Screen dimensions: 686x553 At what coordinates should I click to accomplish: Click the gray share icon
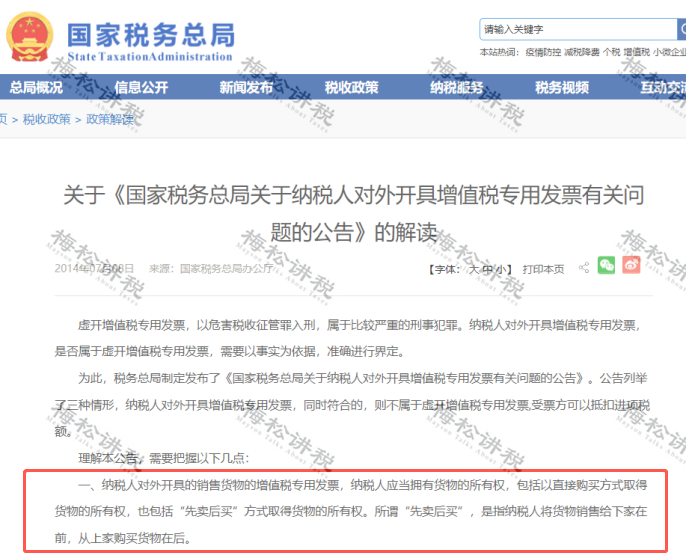[x=584, y=268]
